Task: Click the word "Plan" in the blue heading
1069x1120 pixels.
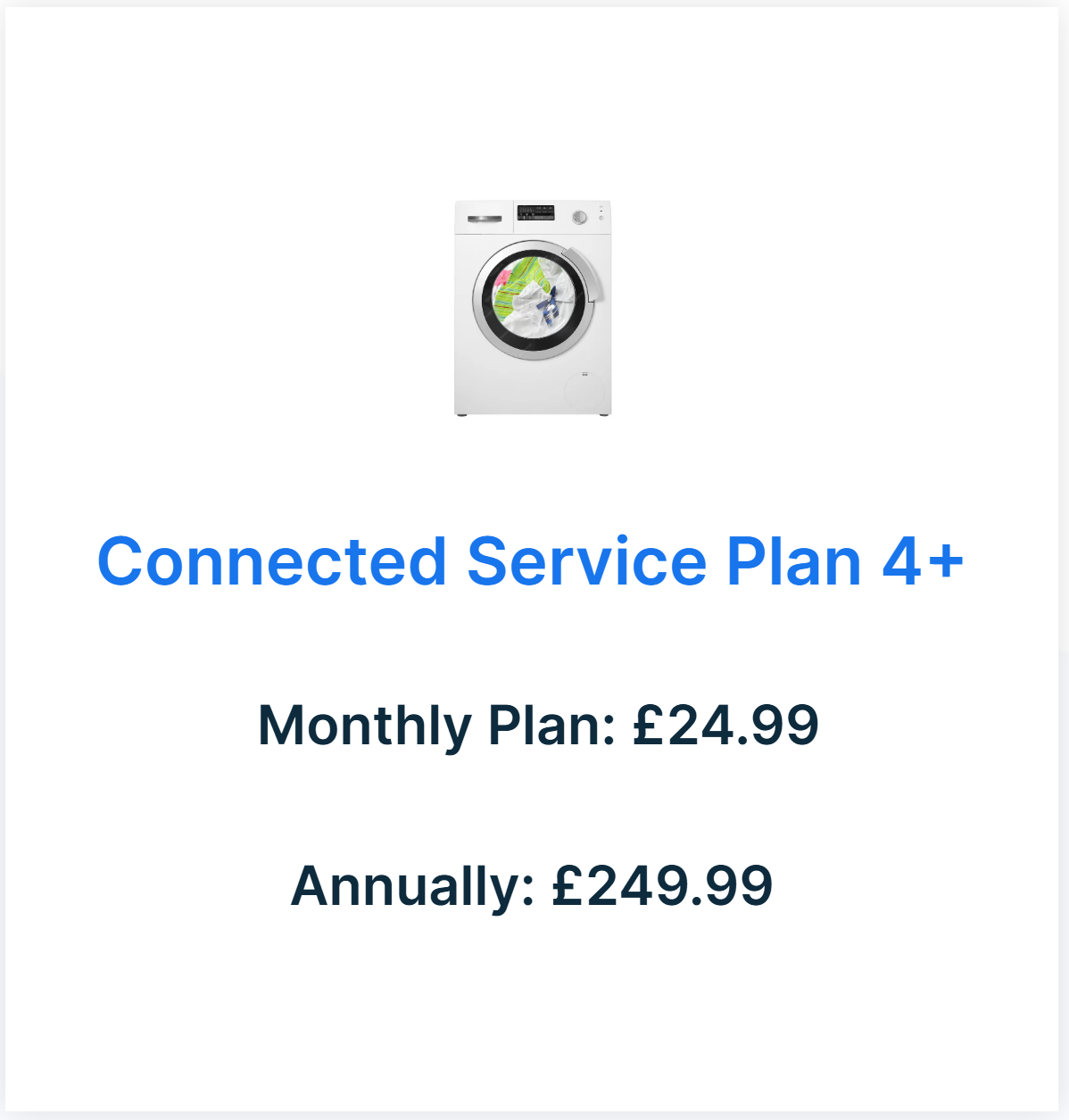Action: 793,562
